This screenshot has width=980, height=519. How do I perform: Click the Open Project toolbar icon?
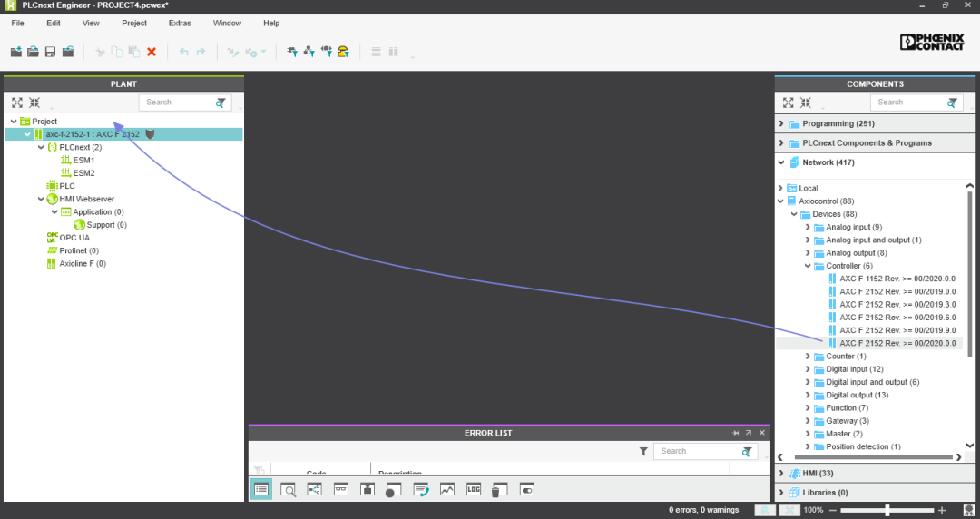pos(32,51)
